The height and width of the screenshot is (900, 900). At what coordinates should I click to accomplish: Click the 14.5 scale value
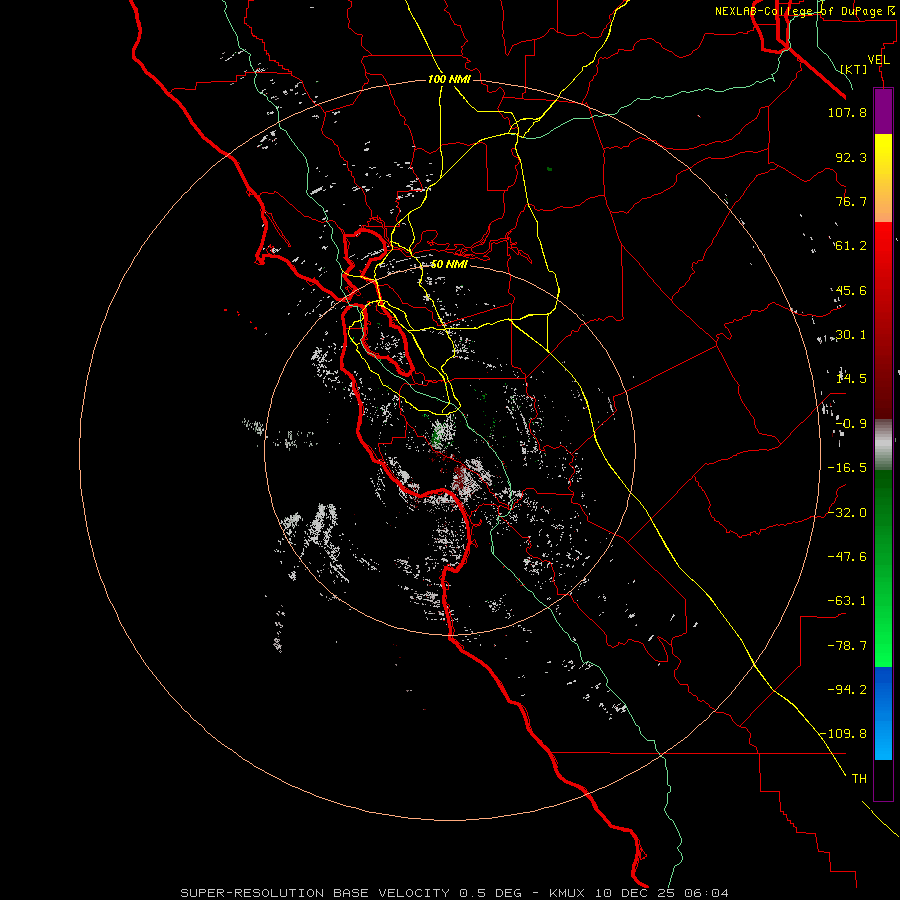(x=851, y=379)
